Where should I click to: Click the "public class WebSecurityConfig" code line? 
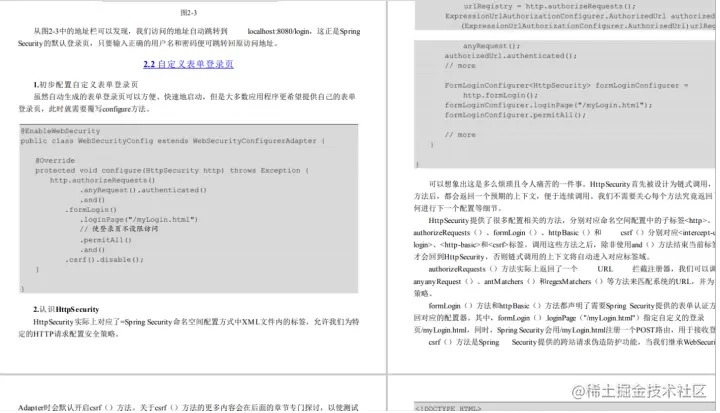click(x=173, y=141)
